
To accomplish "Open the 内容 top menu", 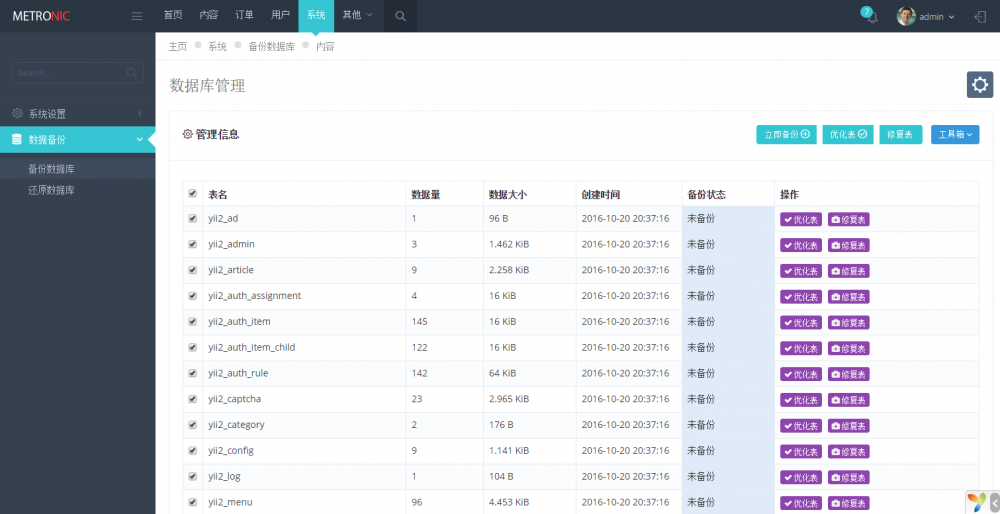I will [209, 15].
